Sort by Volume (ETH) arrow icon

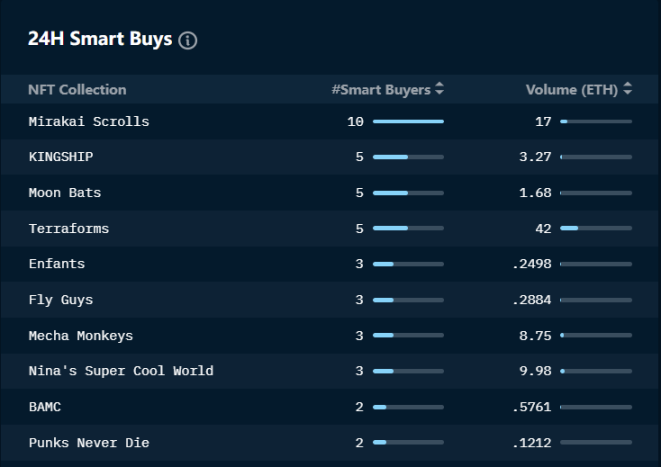pos(628,89)
